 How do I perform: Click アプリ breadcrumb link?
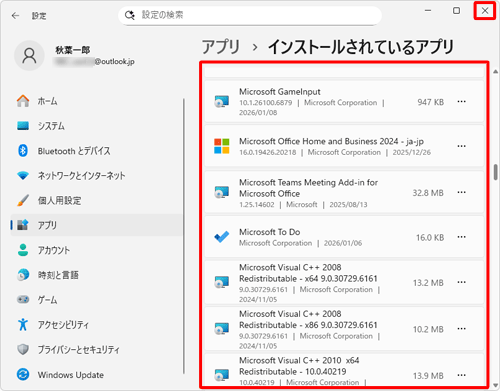point(221,47)
